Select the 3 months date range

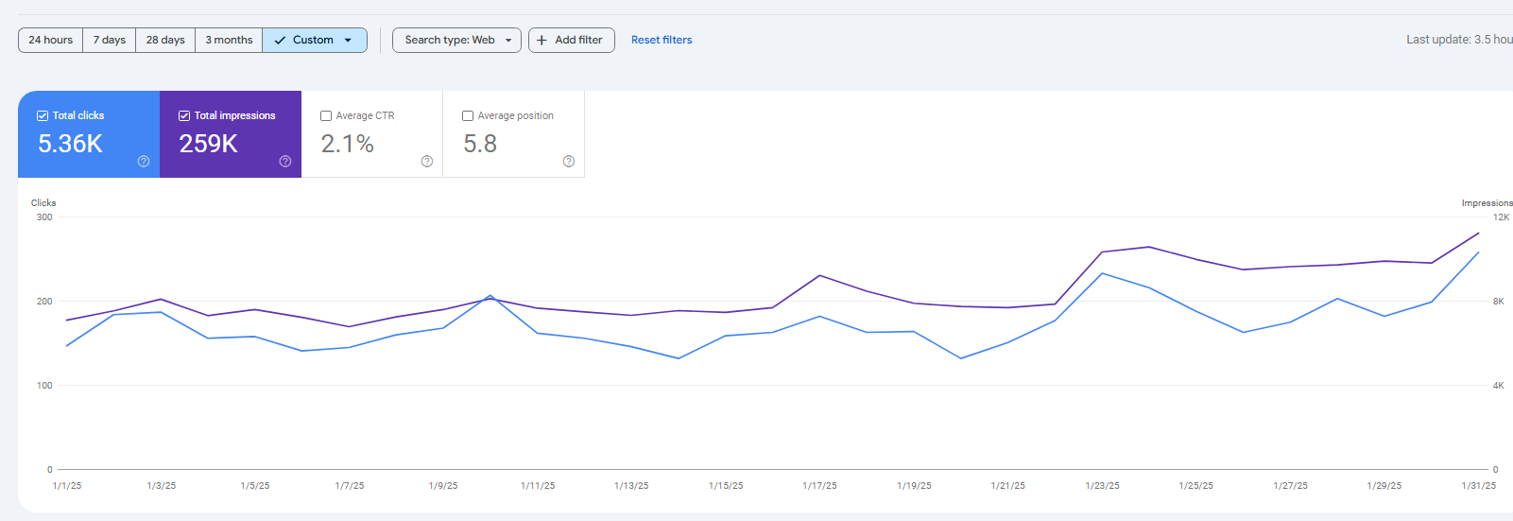point(229,40)
